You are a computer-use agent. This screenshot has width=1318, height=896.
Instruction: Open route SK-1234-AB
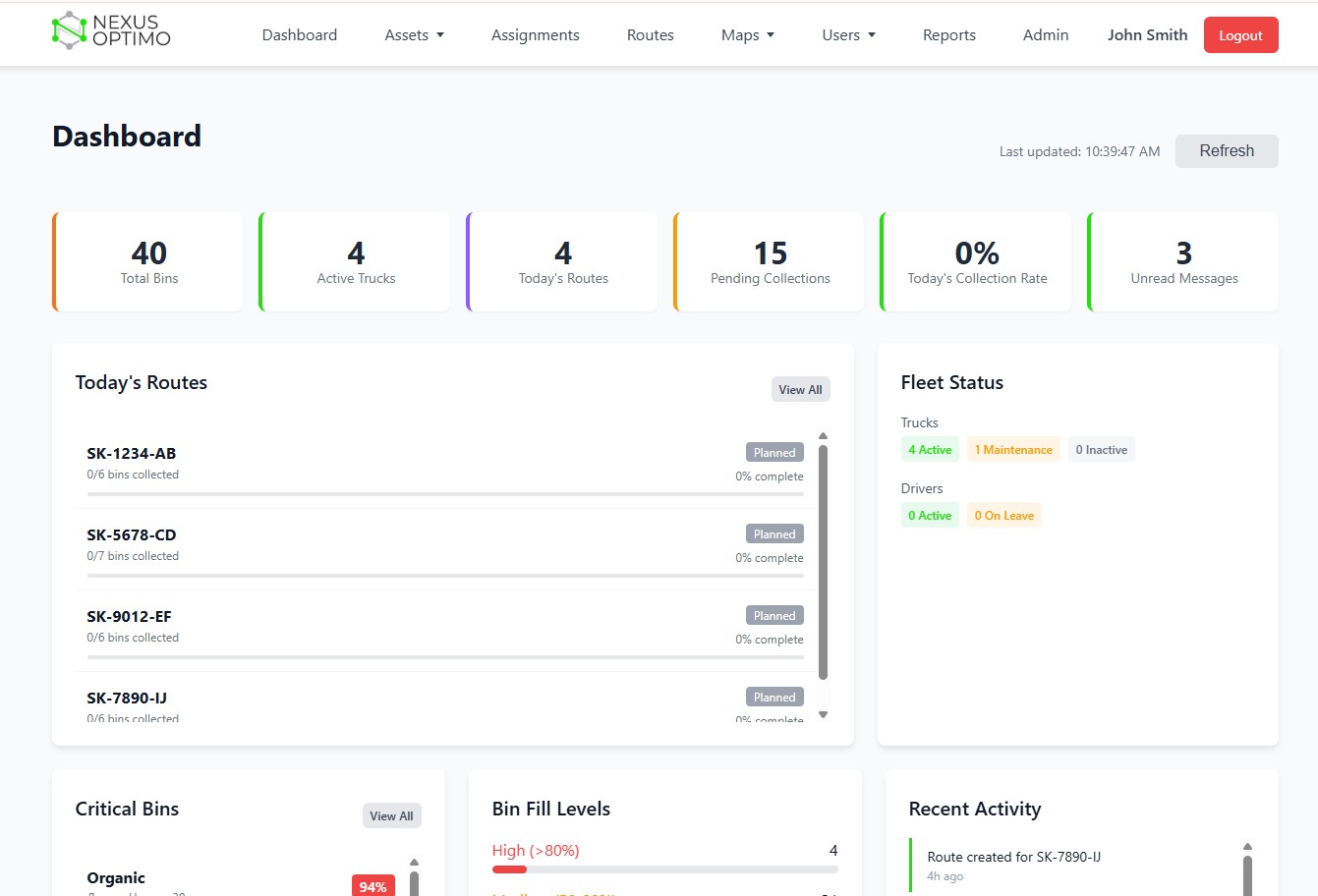click(x=445, y=468)
